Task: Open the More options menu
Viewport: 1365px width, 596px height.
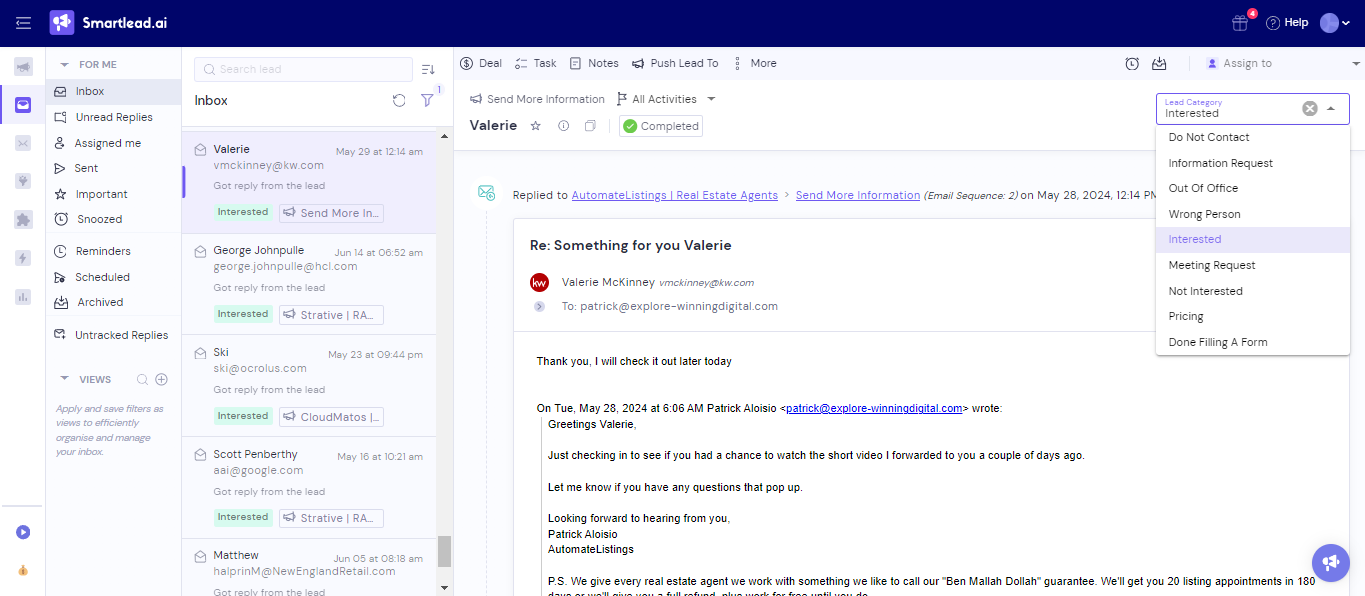Action: tap(754, 63)
